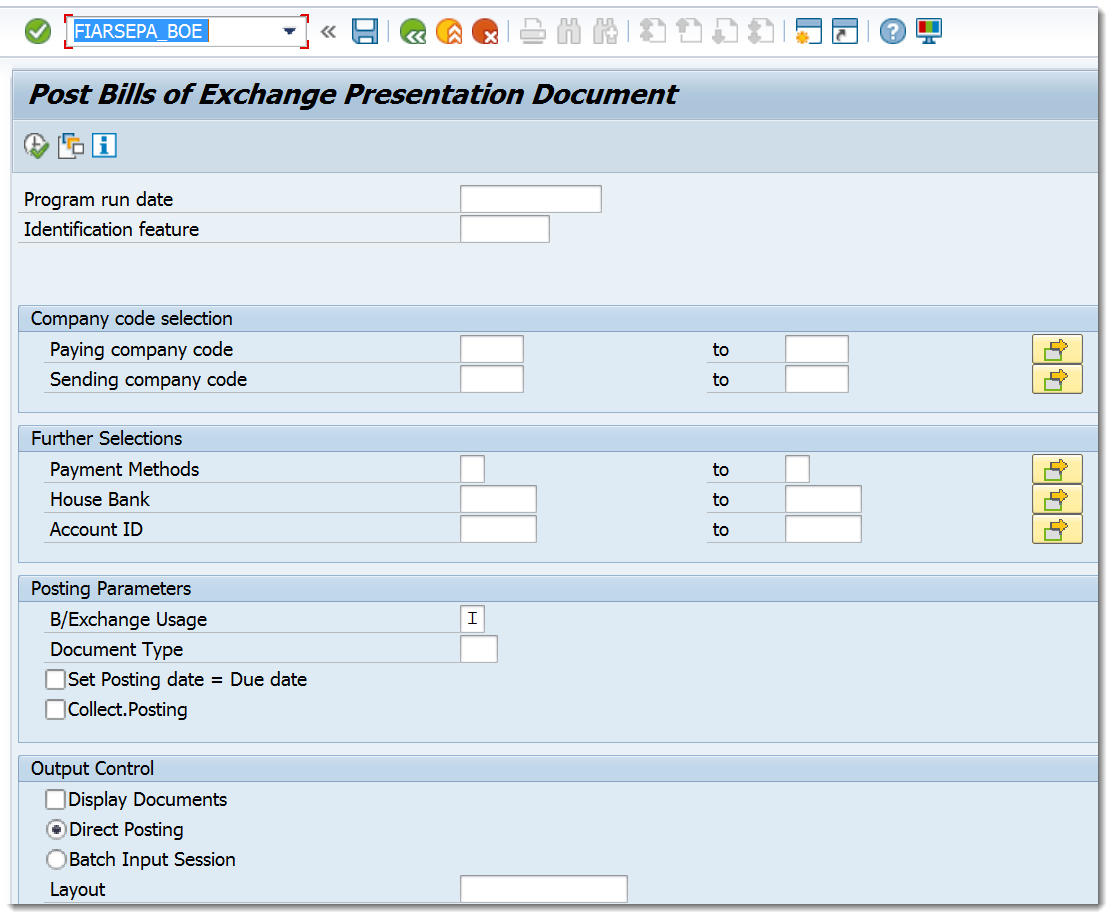1113x919 pixels.
Task: Click the Program run date field
Action: click(530, 199)
